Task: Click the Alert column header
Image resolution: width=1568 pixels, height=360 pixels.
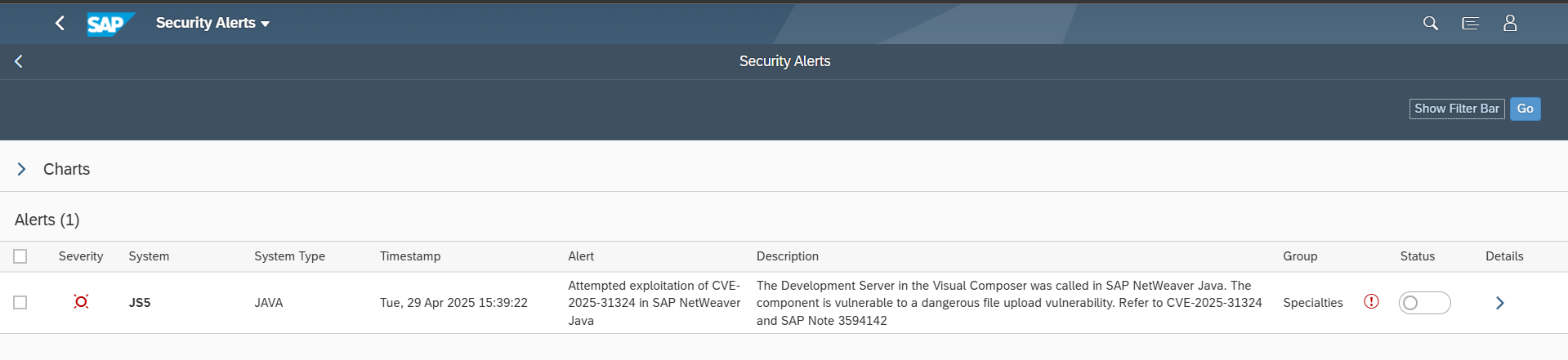Action: click(x=581, y=256)
